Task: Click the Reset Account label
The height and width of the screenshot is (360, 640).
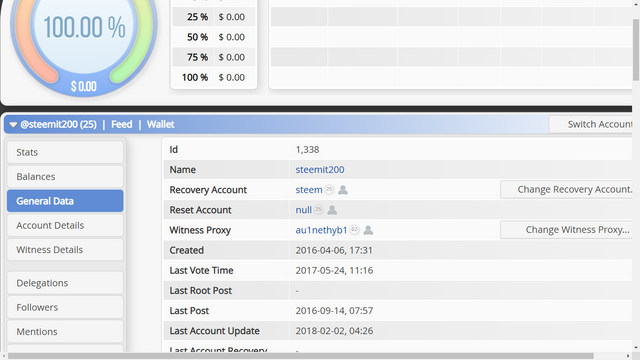Action: click(200, 210)
